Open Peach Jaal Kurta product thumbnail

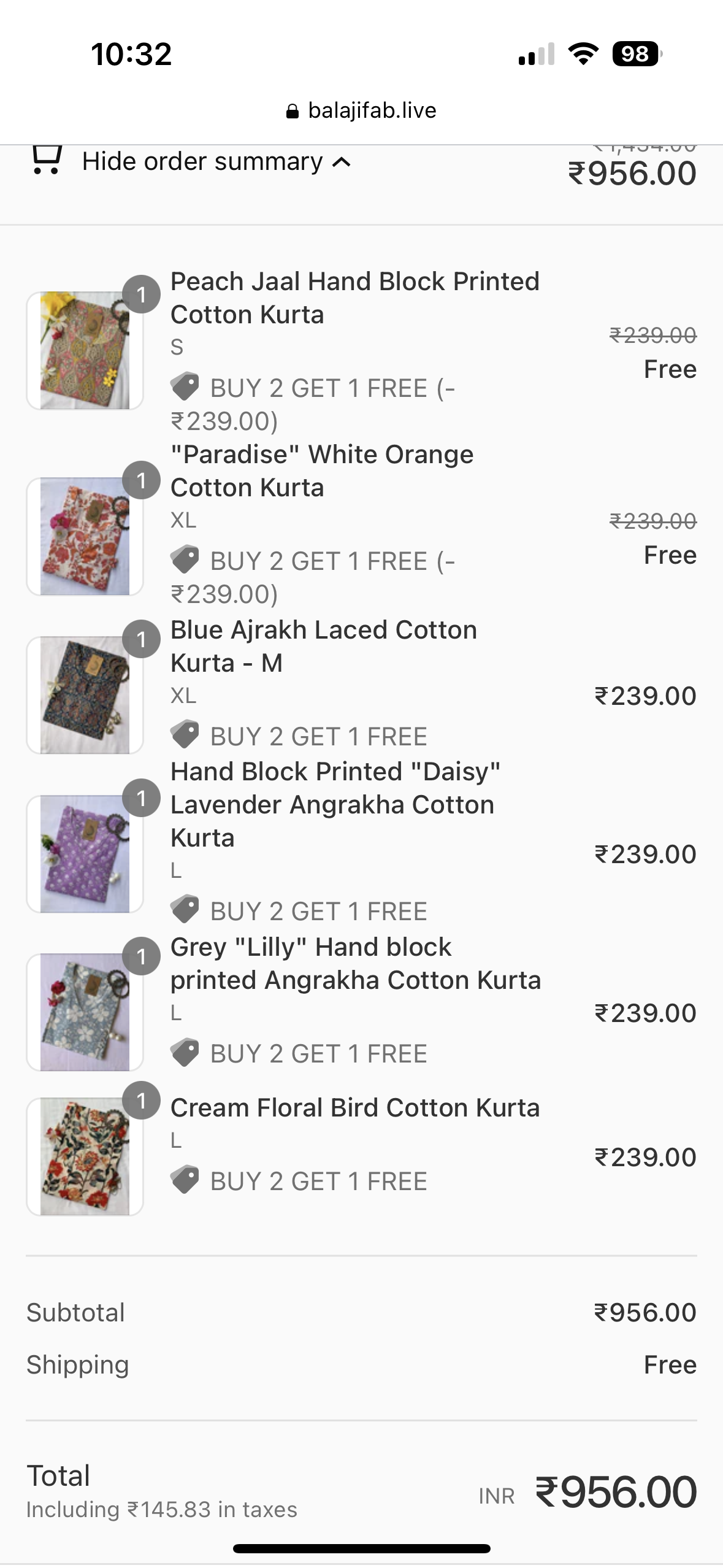pos(85,350)
